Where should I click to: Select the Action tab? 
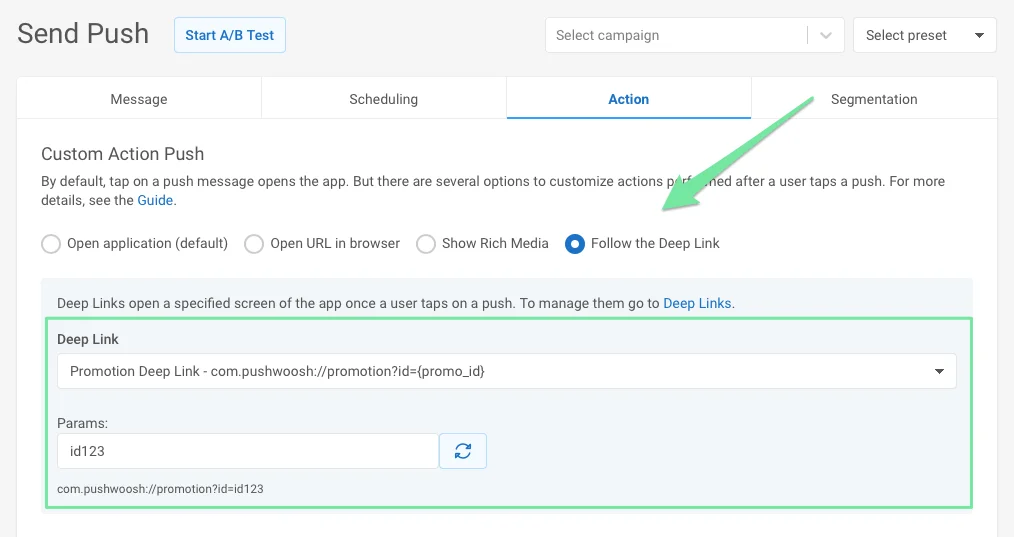pyautogui.click(x=628, y=99)
